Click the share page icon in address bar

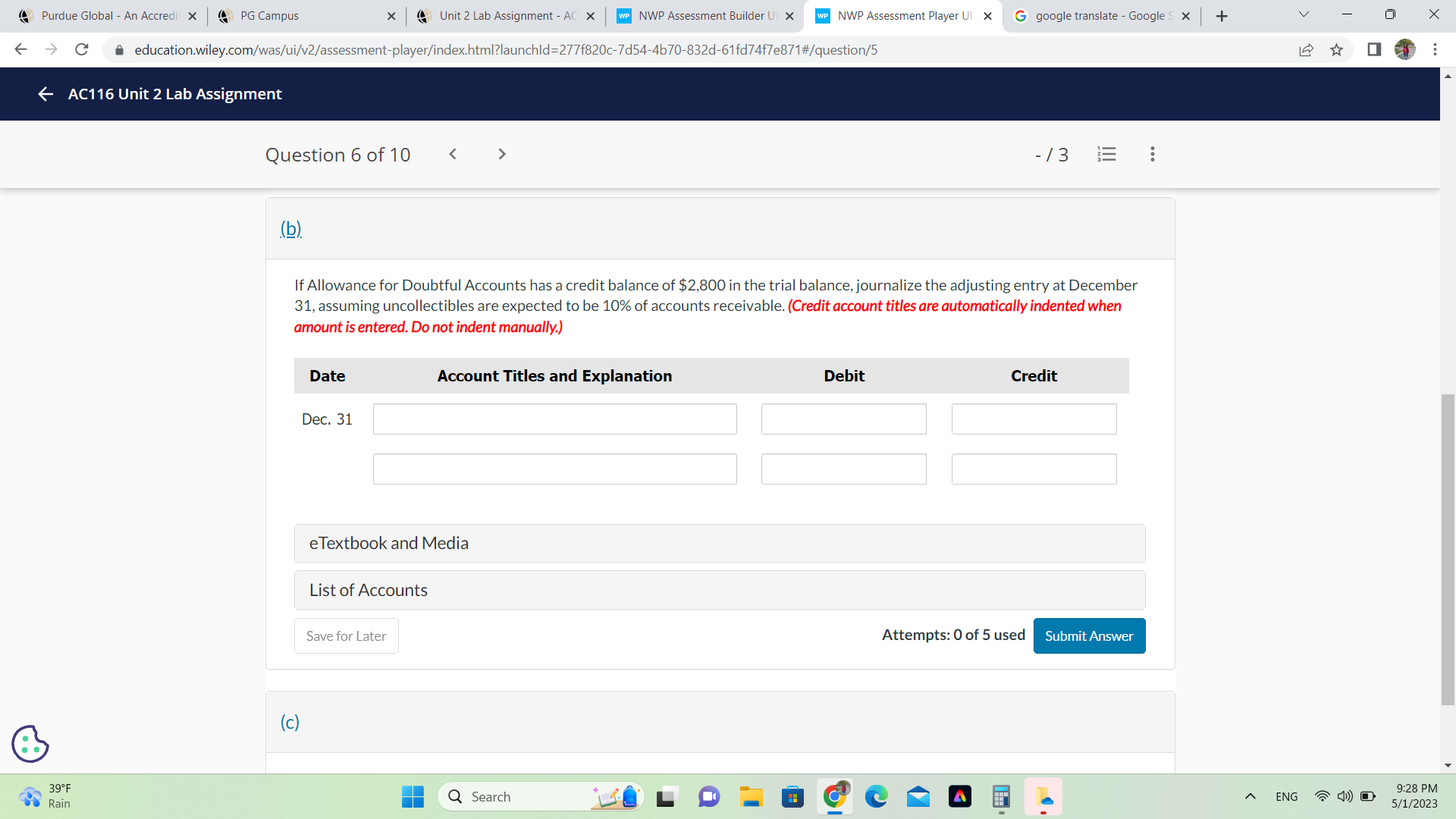coord(1306,50)
